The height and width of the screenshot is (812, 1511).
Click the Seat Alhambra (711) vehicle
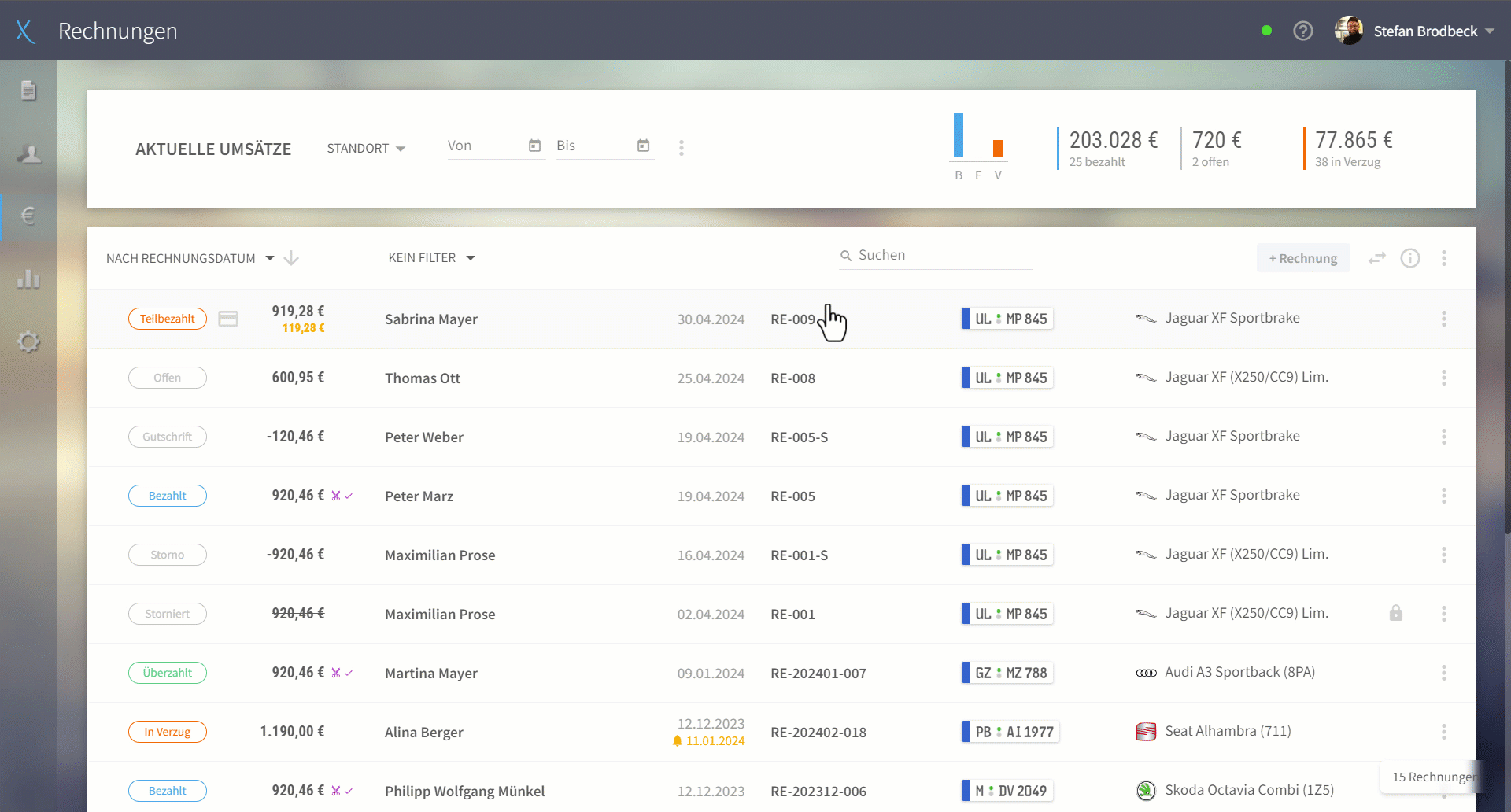pyautogui.click(x=1214, y=731)
